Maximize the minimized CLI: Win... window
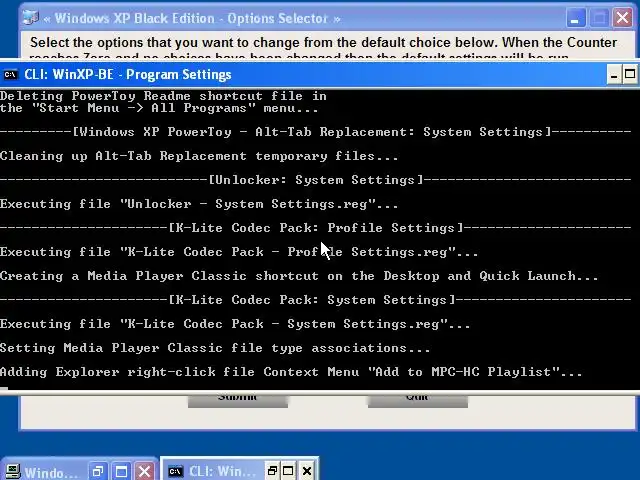640x480 pixels. point(288,471)
